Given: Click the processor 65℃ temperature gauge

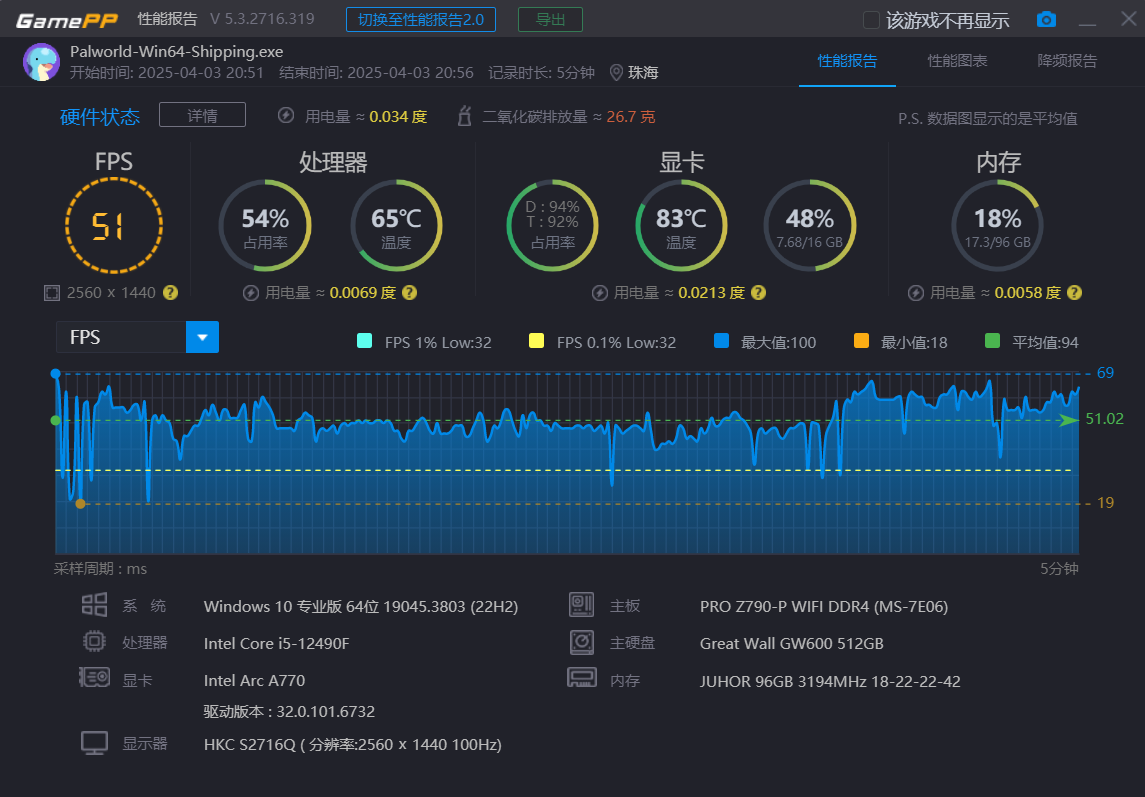Looking at the screenshot, I should pos(397,225).
